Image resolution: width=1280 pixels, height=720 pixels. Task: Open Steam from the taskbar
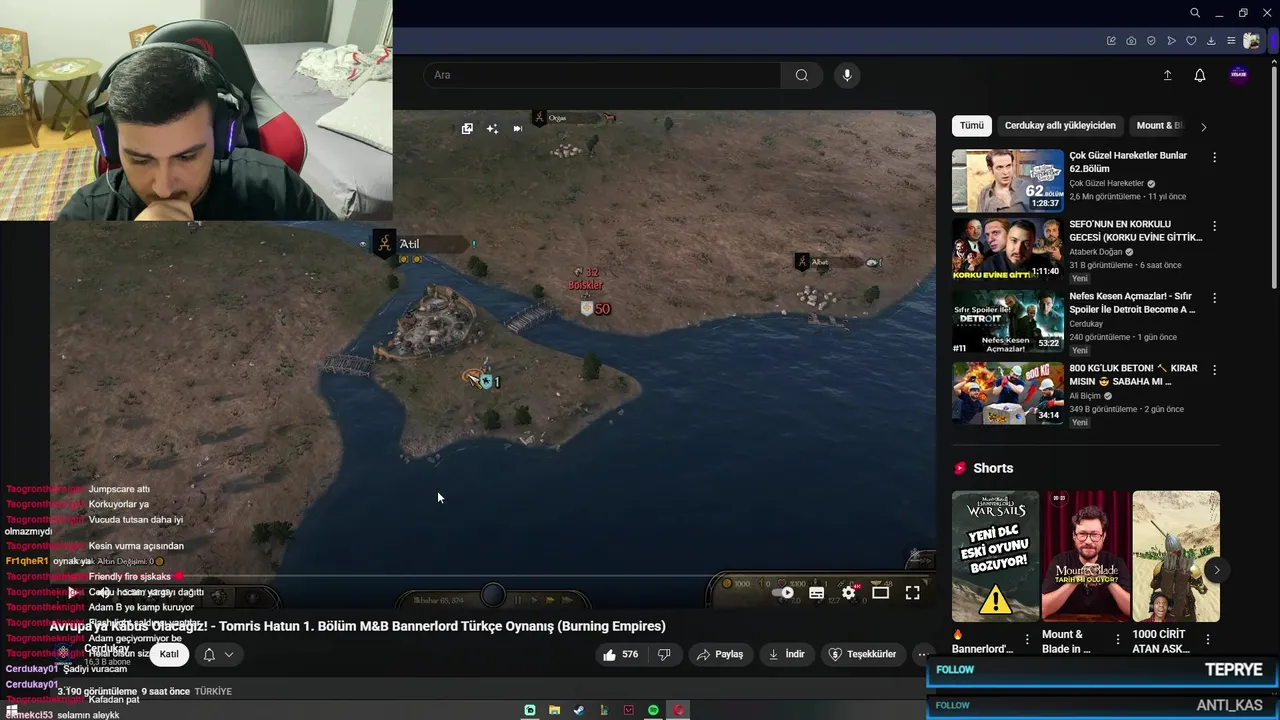pyautogui.click(x=579, y=710)
